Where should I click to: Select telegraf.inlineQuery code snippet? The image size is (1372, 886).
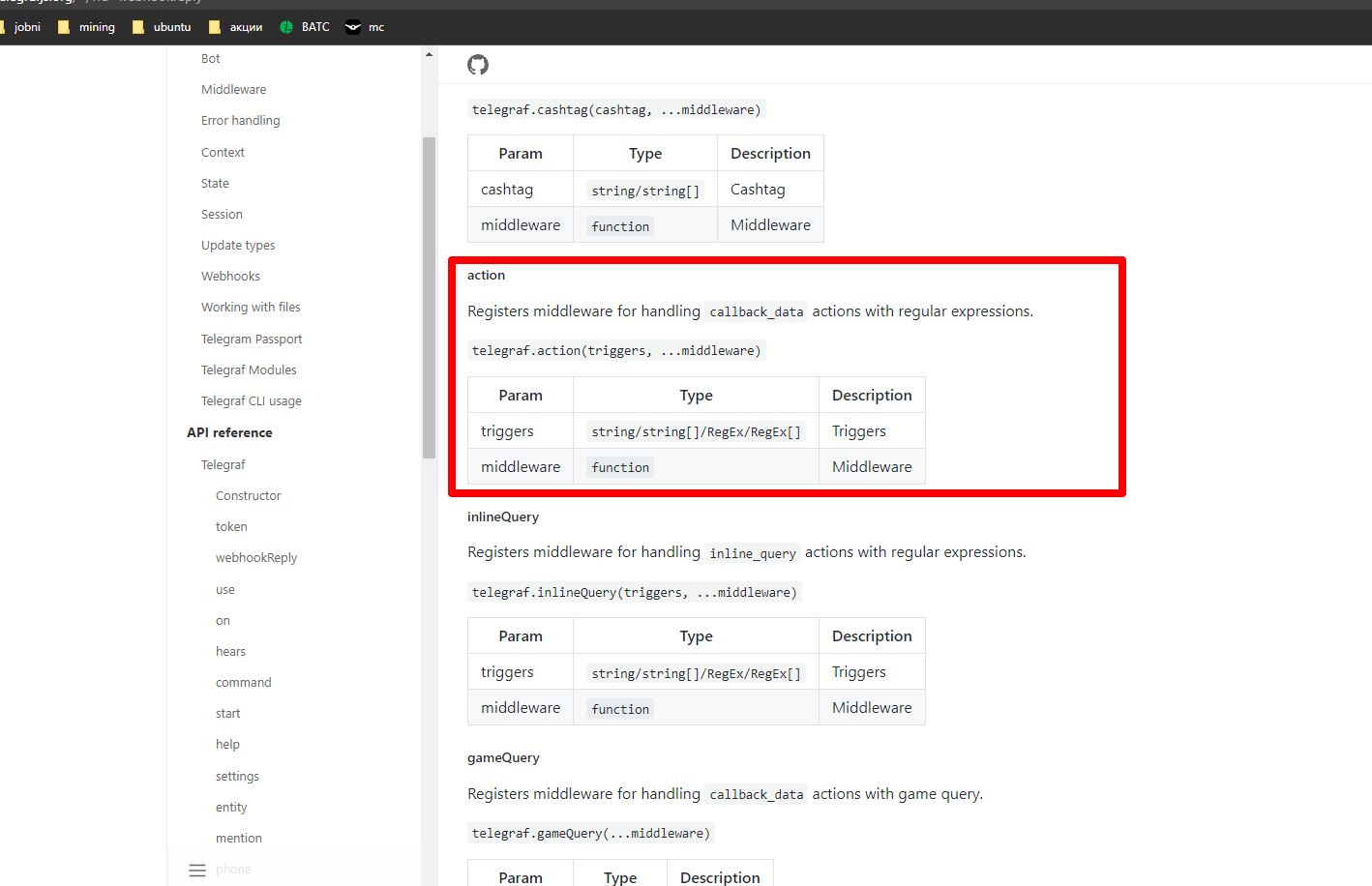point(635,593)
